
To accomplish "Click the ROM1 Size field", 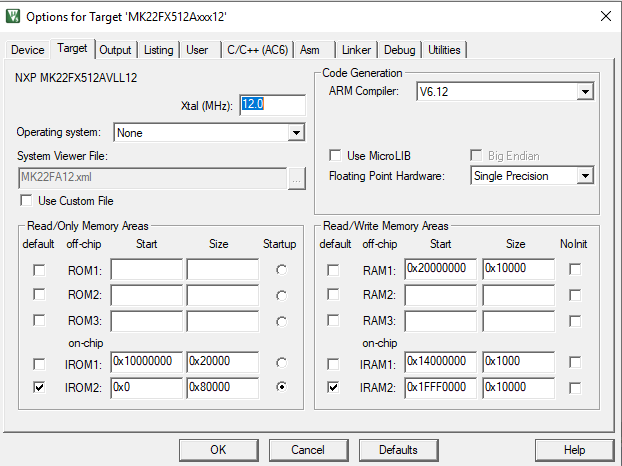I will pyautogui.click(x=223, y=270).
